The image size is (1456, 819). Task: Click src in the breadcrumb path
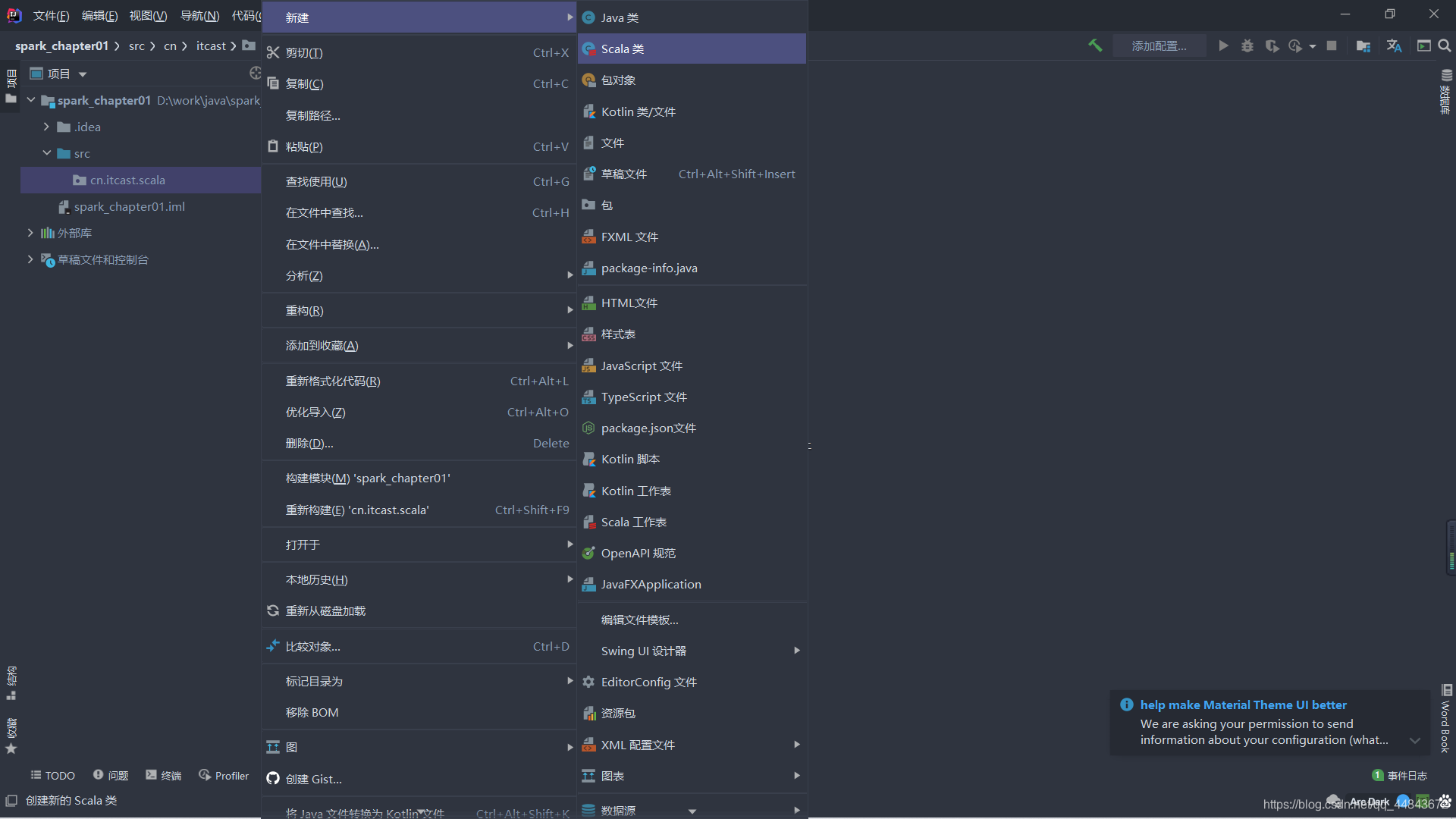click(136, 45)
